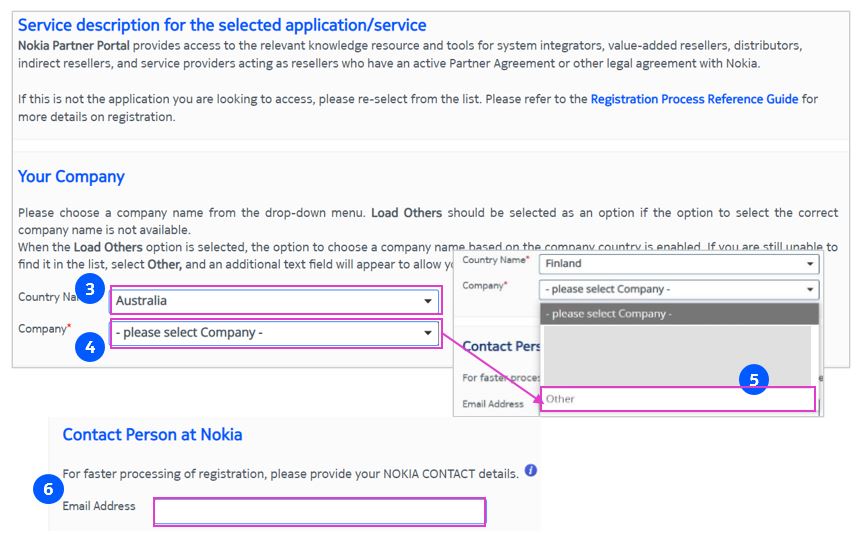The image size is (857, 534).
Task: Choose highlighted "- please select Company -" list entry
Action: click(679, 314)
